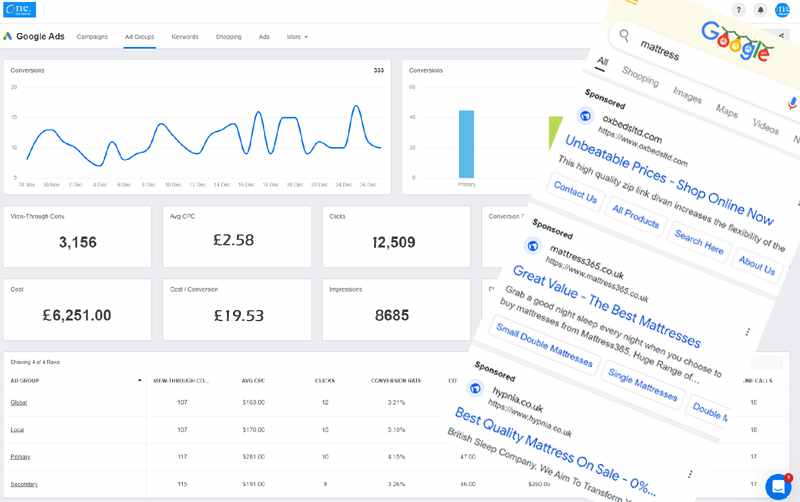The image size is (800, 502).
Task: Open the Primary ad group link
Action: pyautogui.click(x=20, y=457)
